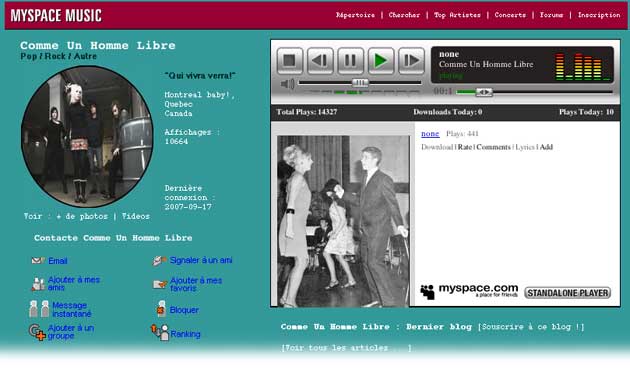Adjust the volume slider handle
The image size is (630, 369).
coord(360,83)
